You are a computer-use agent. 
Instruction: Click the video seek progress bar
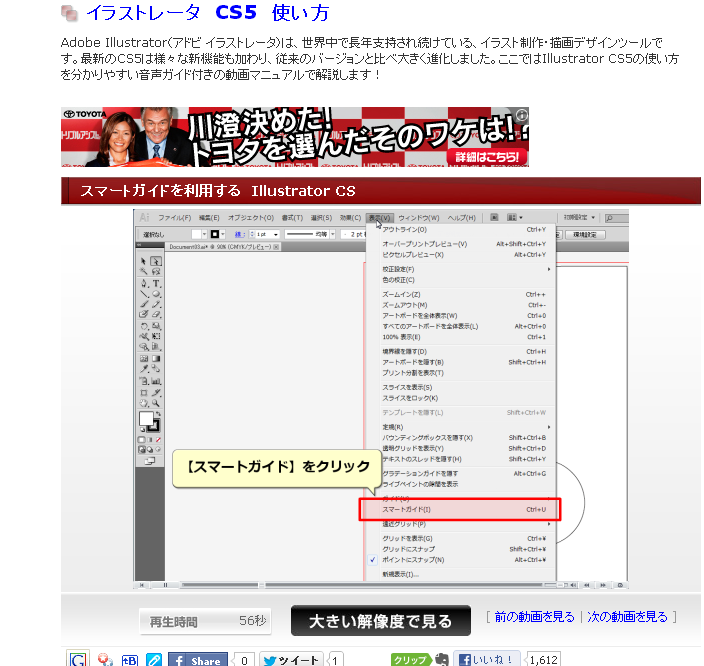click(362, 585)
